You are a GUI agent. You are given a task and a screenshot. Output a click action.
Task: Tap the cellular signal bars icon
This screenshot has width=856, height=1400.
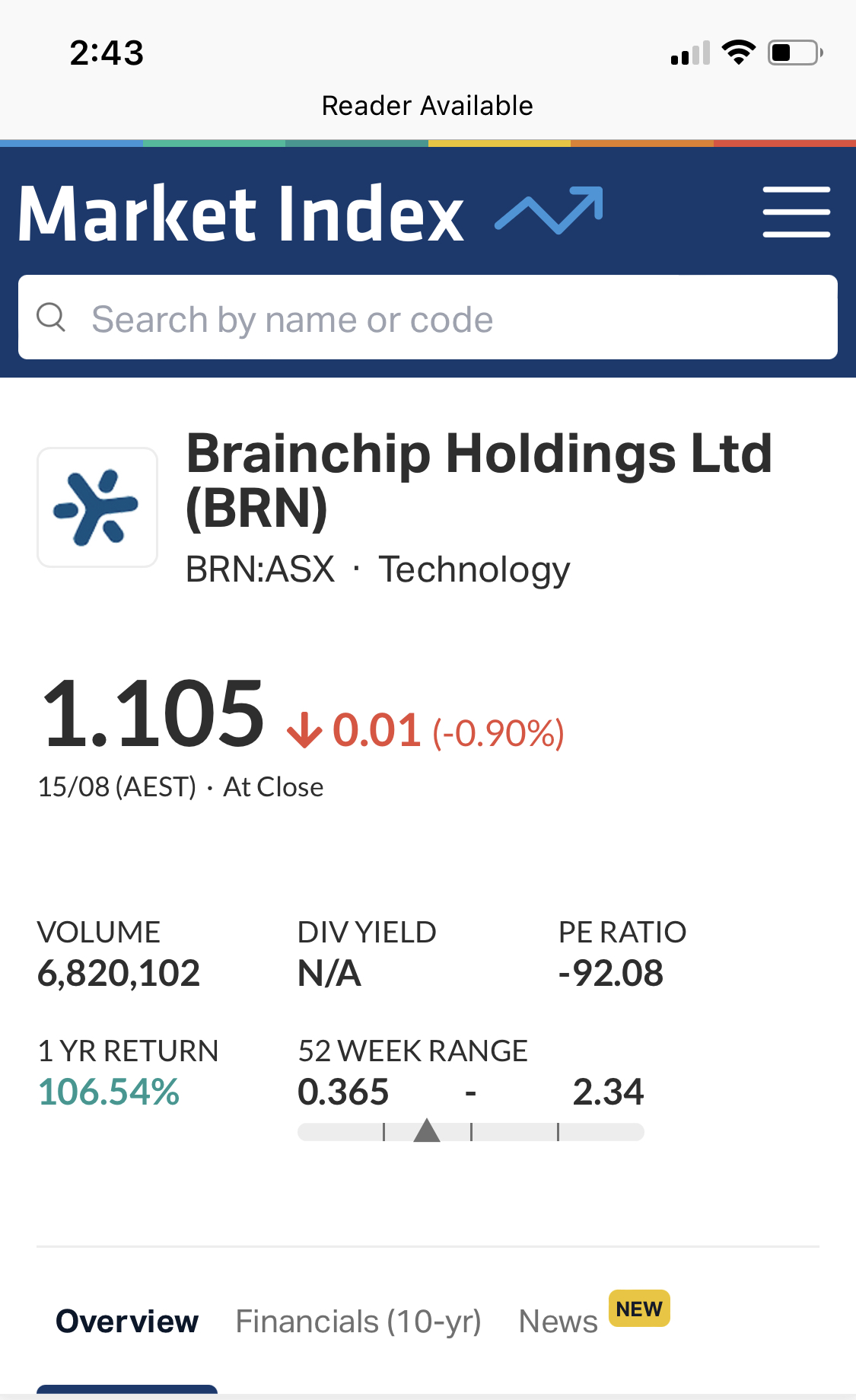[x=690, y=53]
